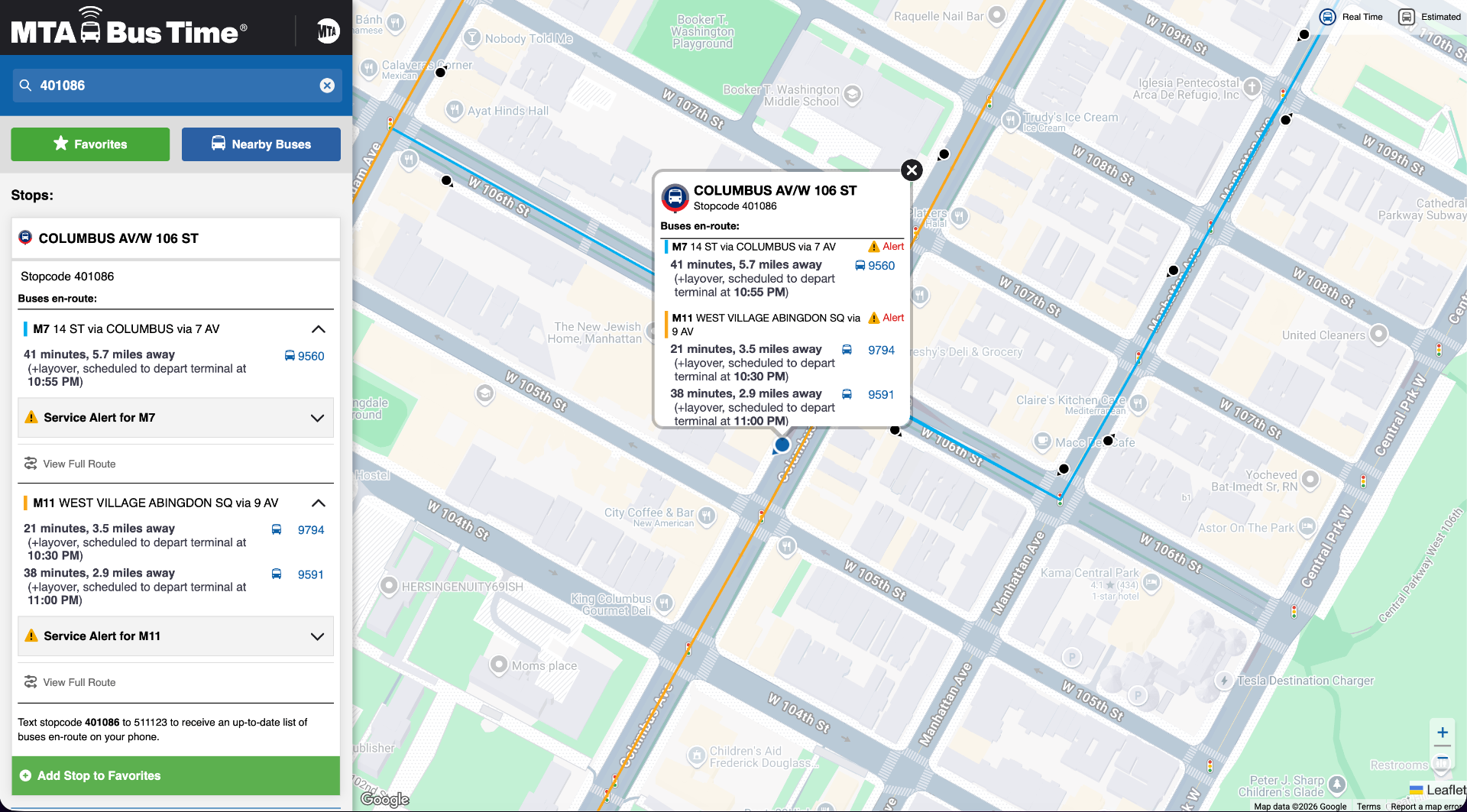Screen dimensions: 1467x812
Task: Open bus 9794 in the map popup
Action: 881,350
